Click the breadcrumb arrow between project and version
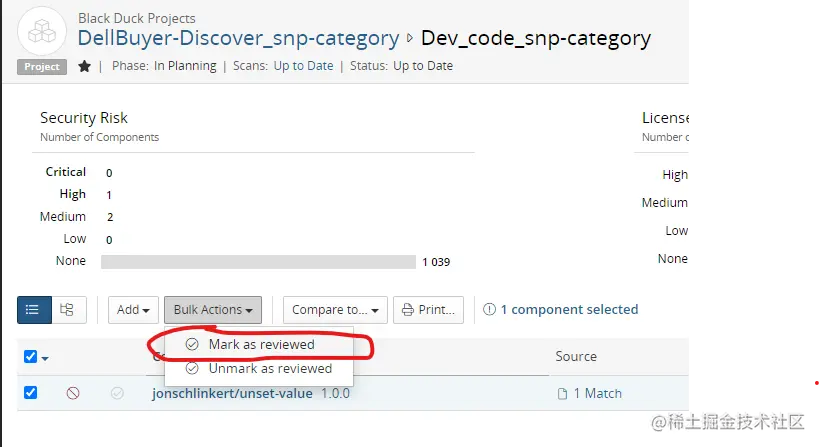820x447 pixels. pyautogui.click(x=409, y=38)
